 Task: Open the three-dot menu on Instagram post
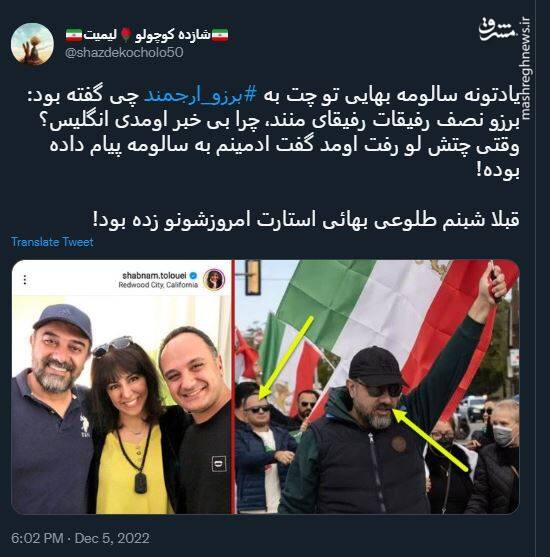(25, 280)
